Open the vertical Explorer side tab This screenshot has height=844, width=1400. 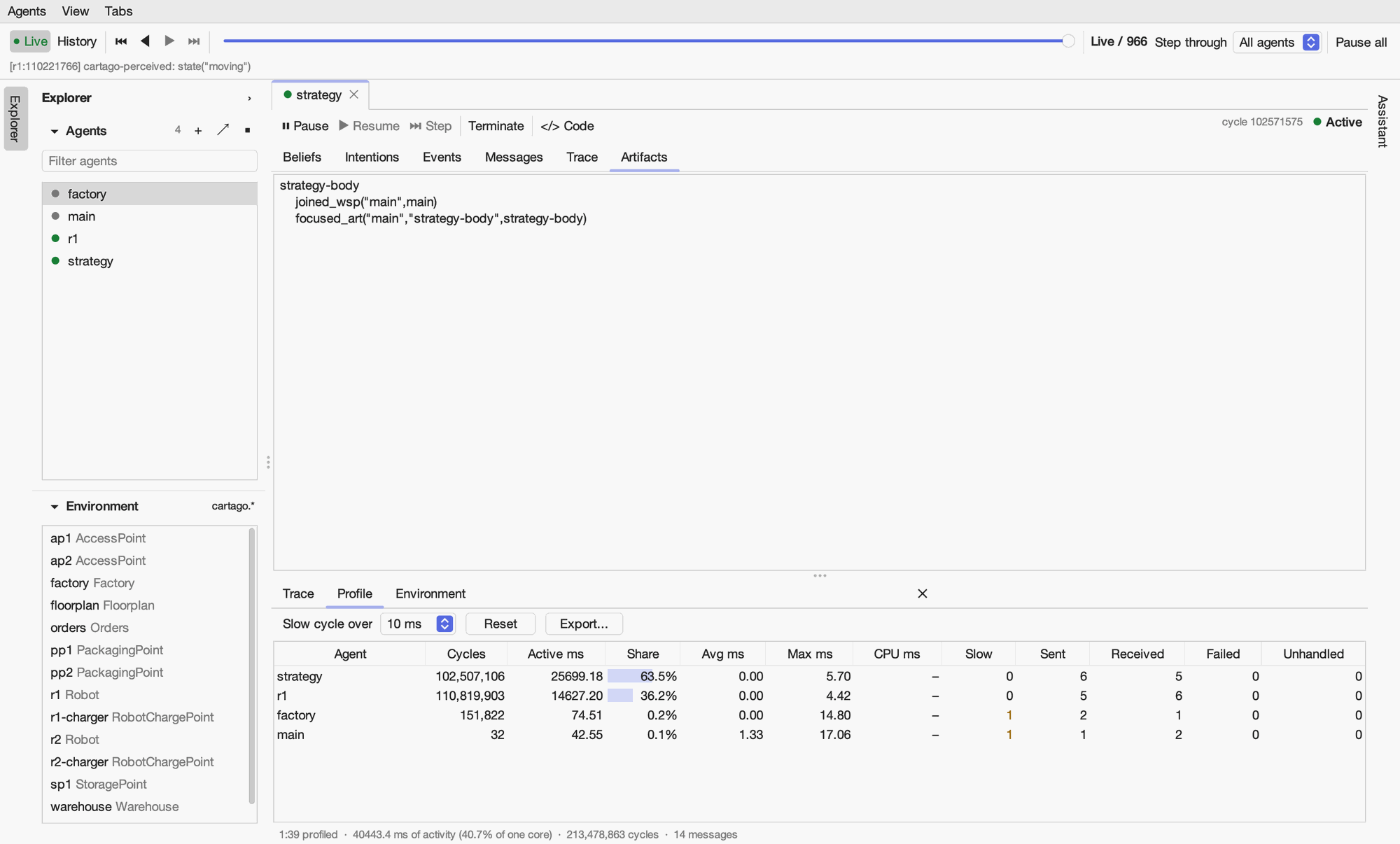(x=15, y=118)
